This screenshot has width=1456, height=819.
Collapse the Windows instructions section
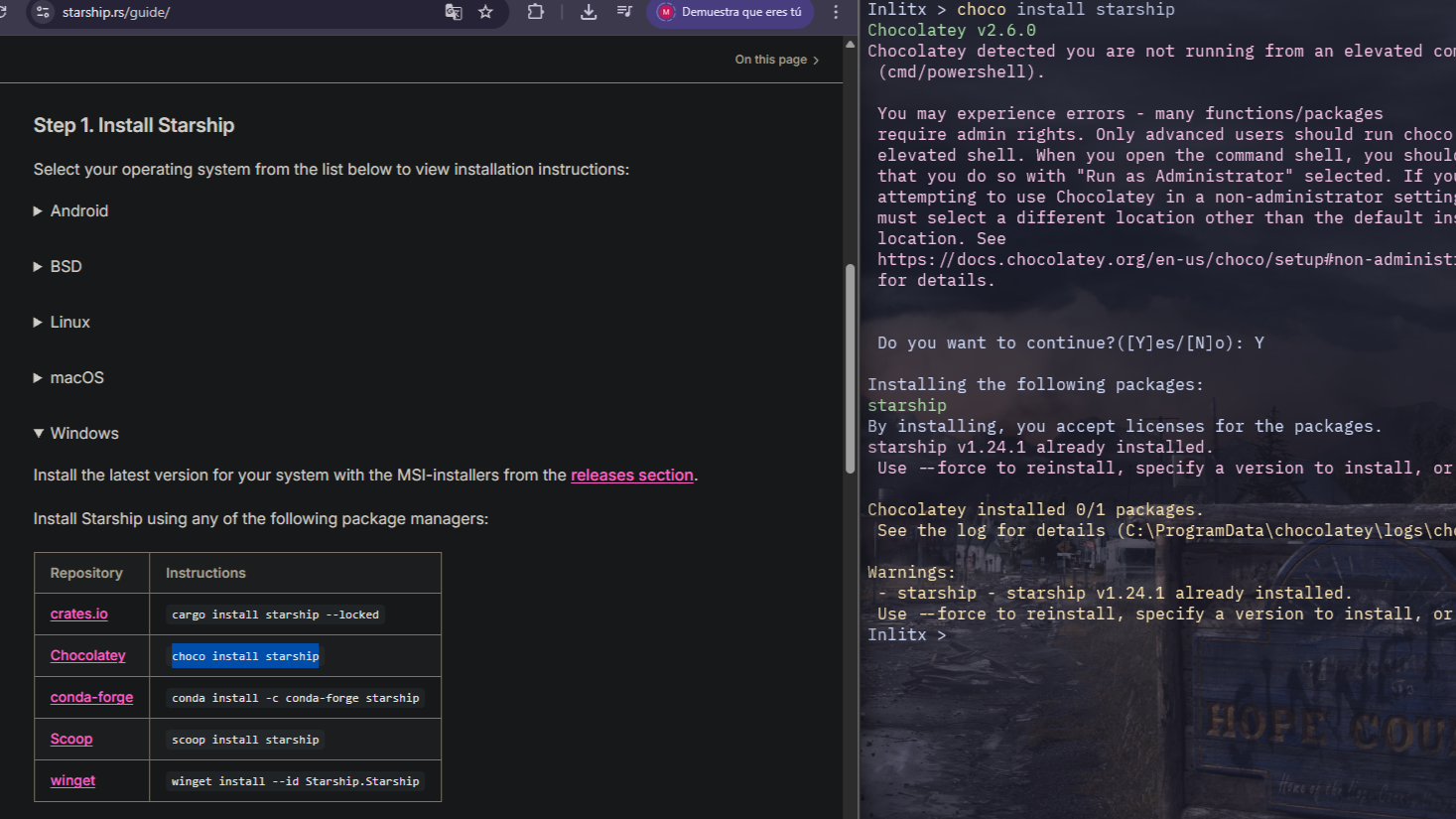point(83,433)
